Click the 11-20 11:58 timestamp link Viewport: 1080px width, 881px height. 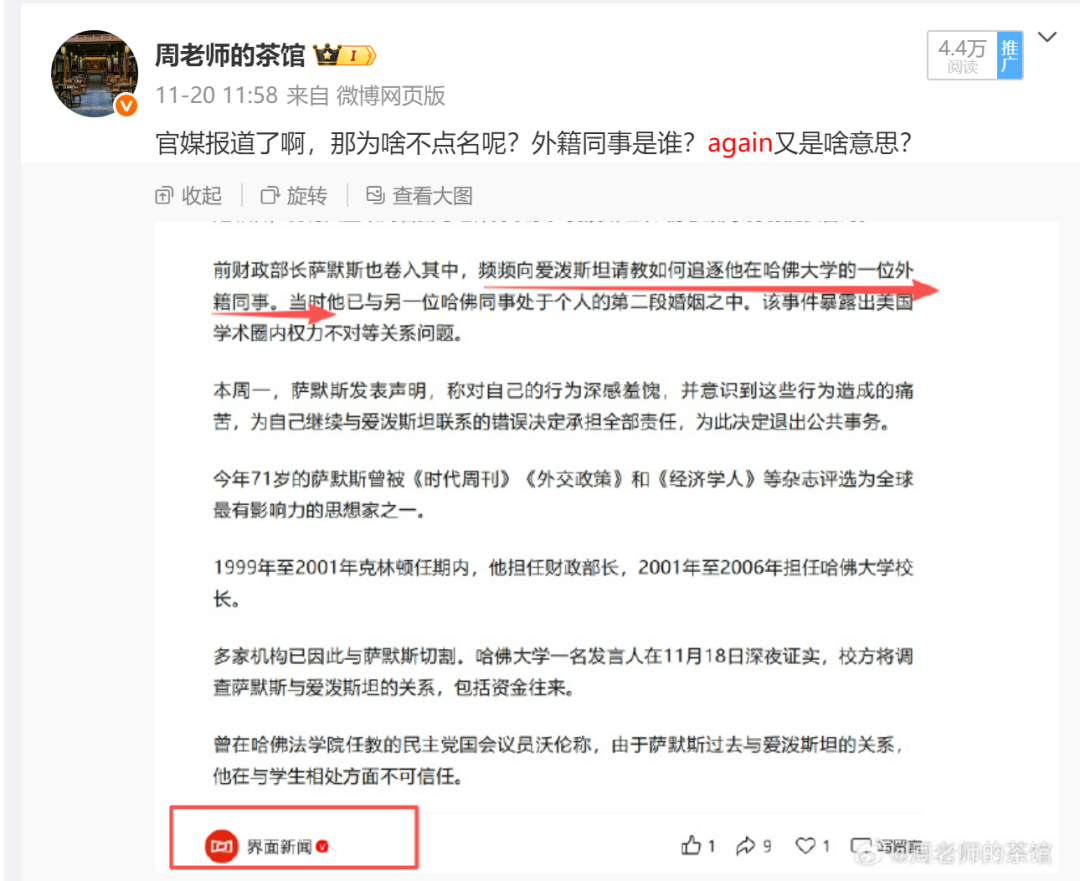216,95
